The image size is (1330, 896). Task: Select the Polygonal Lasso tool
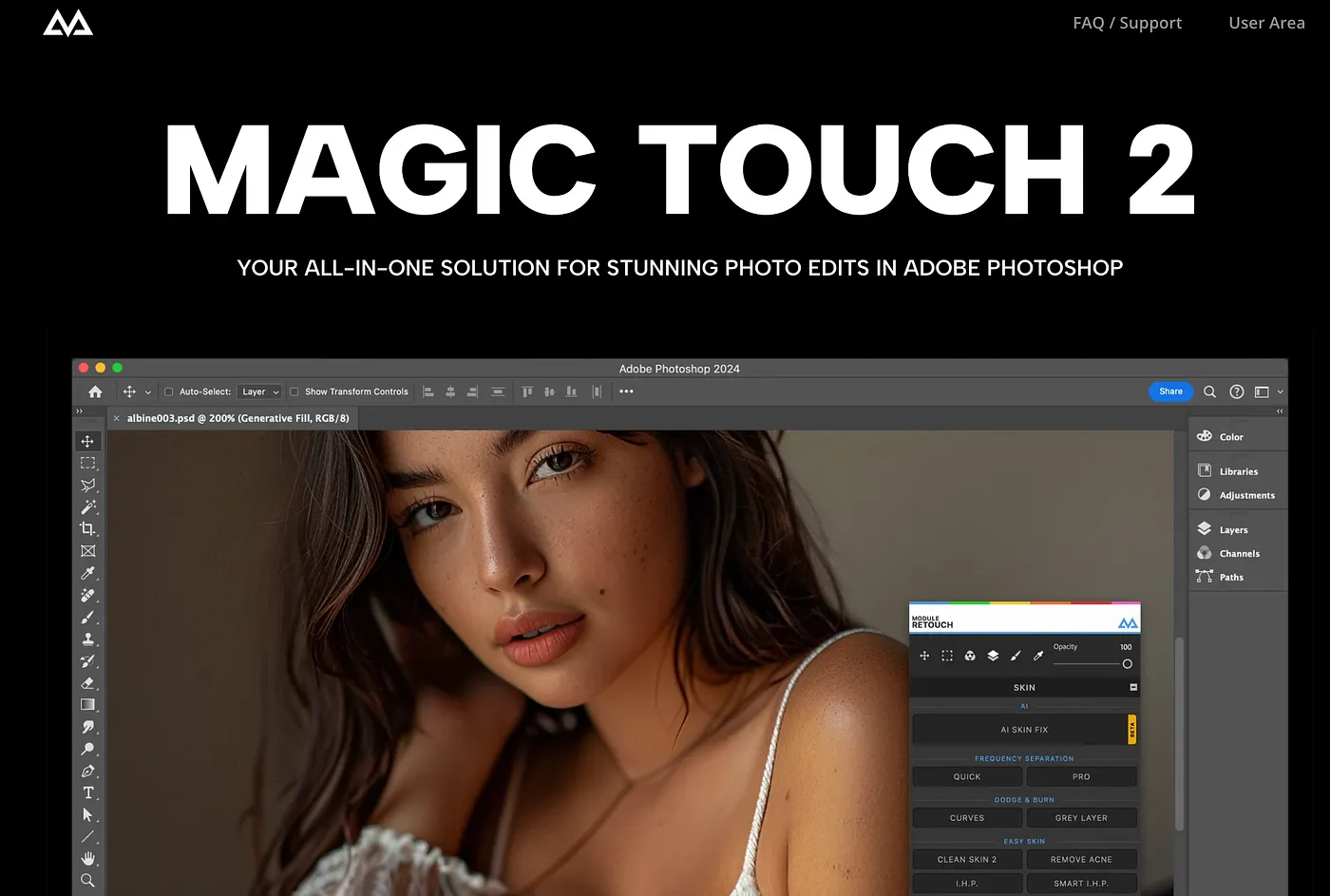(87, 485)
